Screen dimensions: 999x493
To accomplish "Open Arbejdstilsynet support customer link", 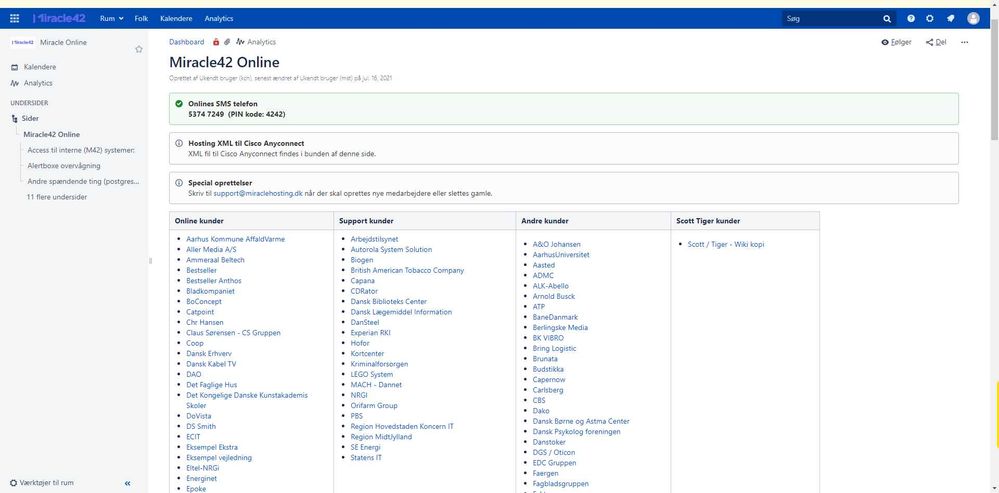I will click(374, 239).
